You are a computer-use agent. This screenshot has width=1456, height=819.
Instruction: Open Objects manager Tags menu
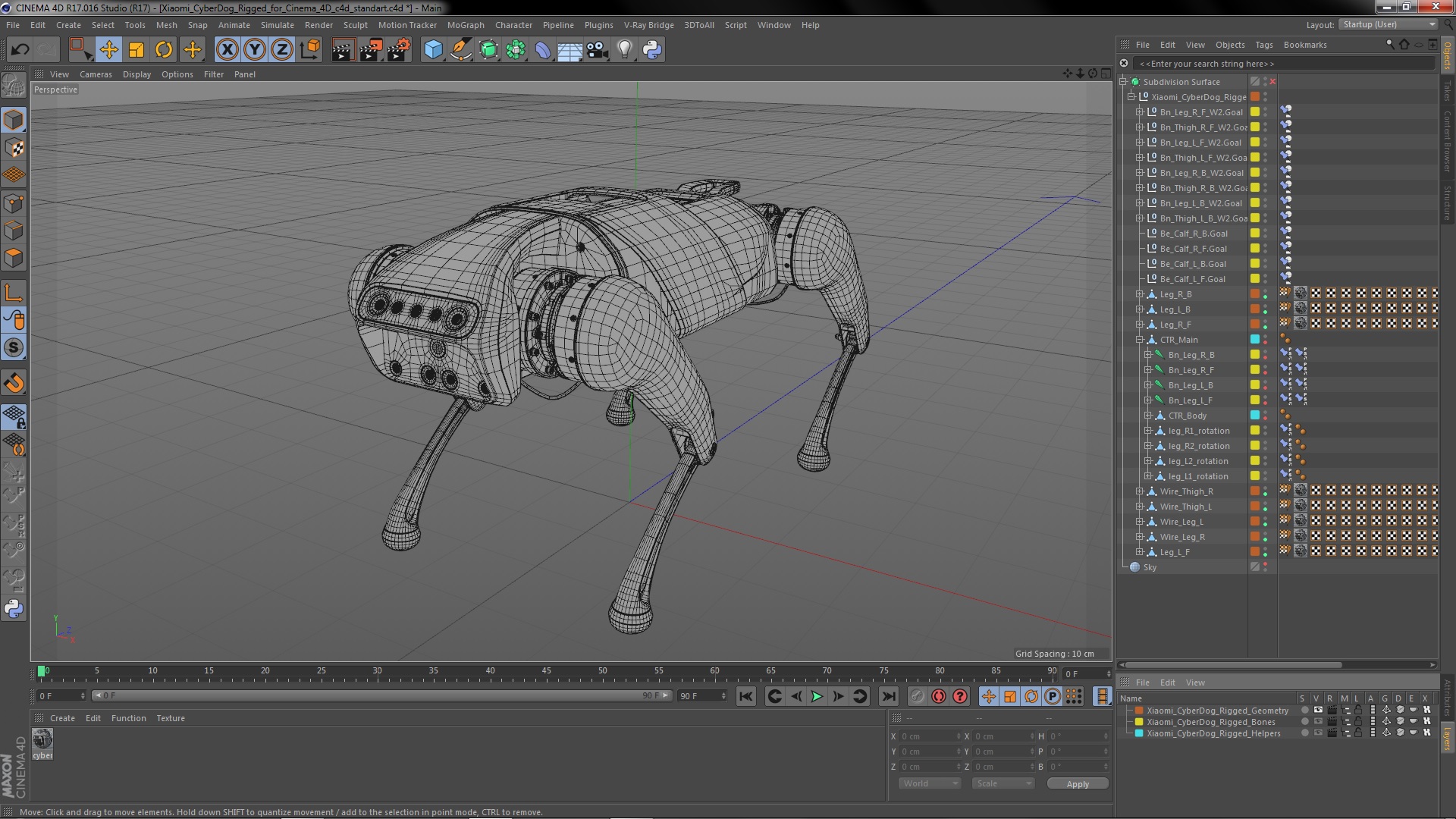tap(1263, 45)
